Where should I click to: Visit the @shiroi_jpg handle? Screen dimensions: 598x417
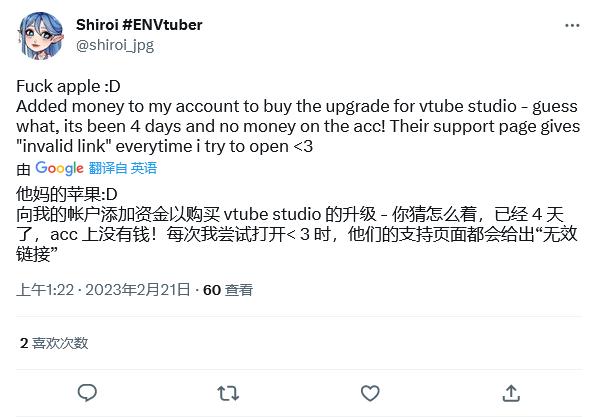coord(115,45)
